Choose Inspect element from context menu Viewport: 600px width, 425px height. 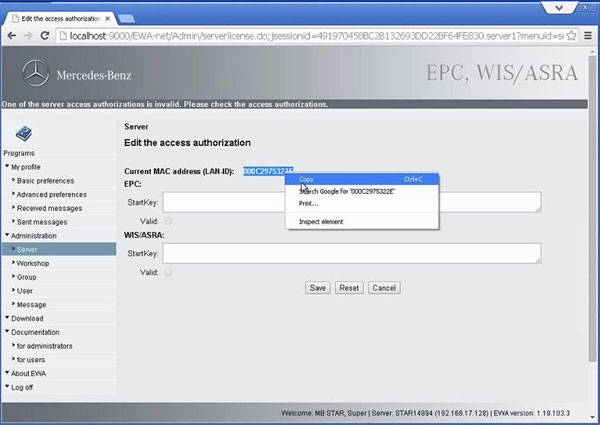[362, 221]
